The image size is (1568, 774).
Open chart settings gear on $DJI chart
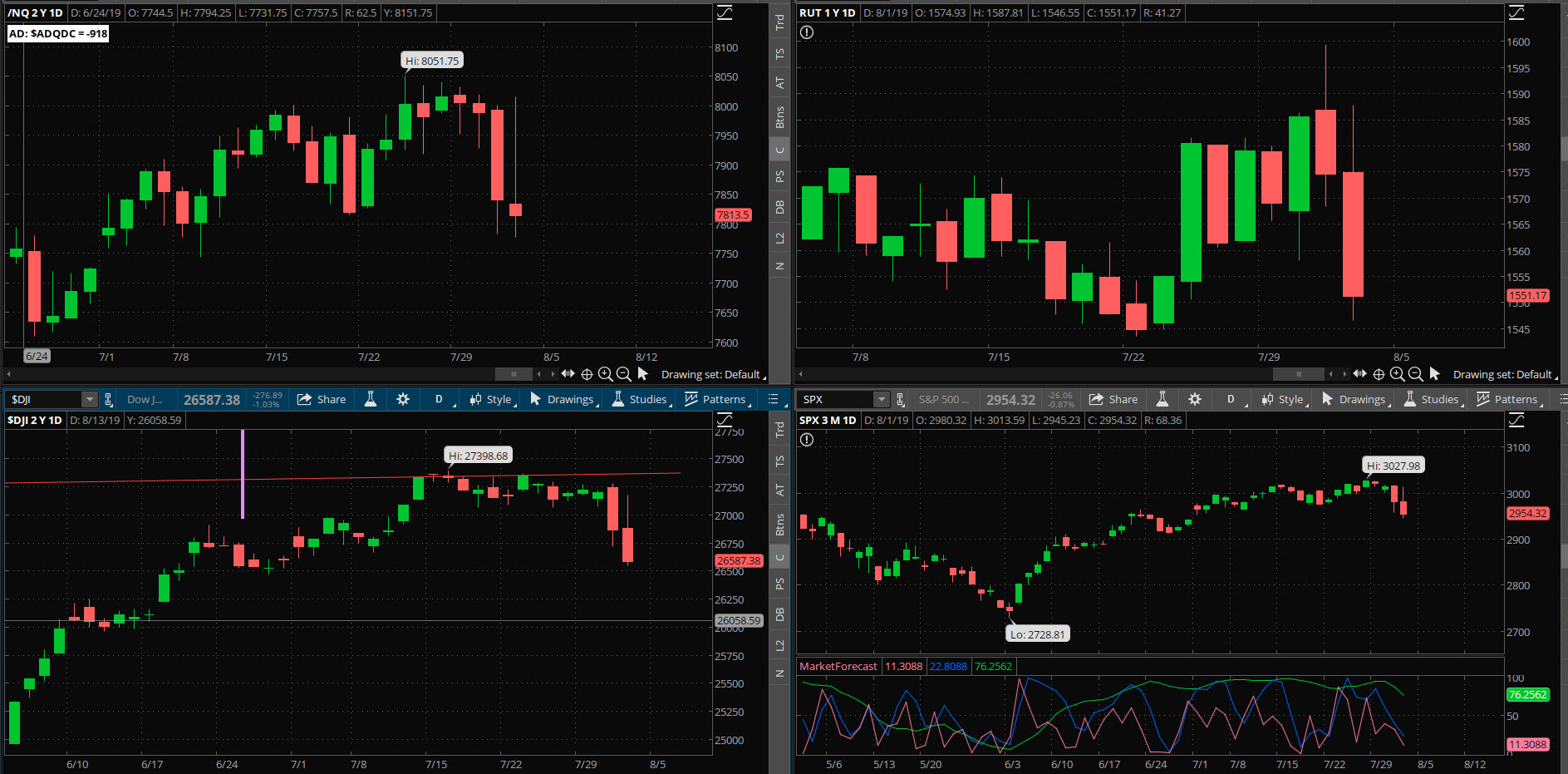tap(403, 399)
